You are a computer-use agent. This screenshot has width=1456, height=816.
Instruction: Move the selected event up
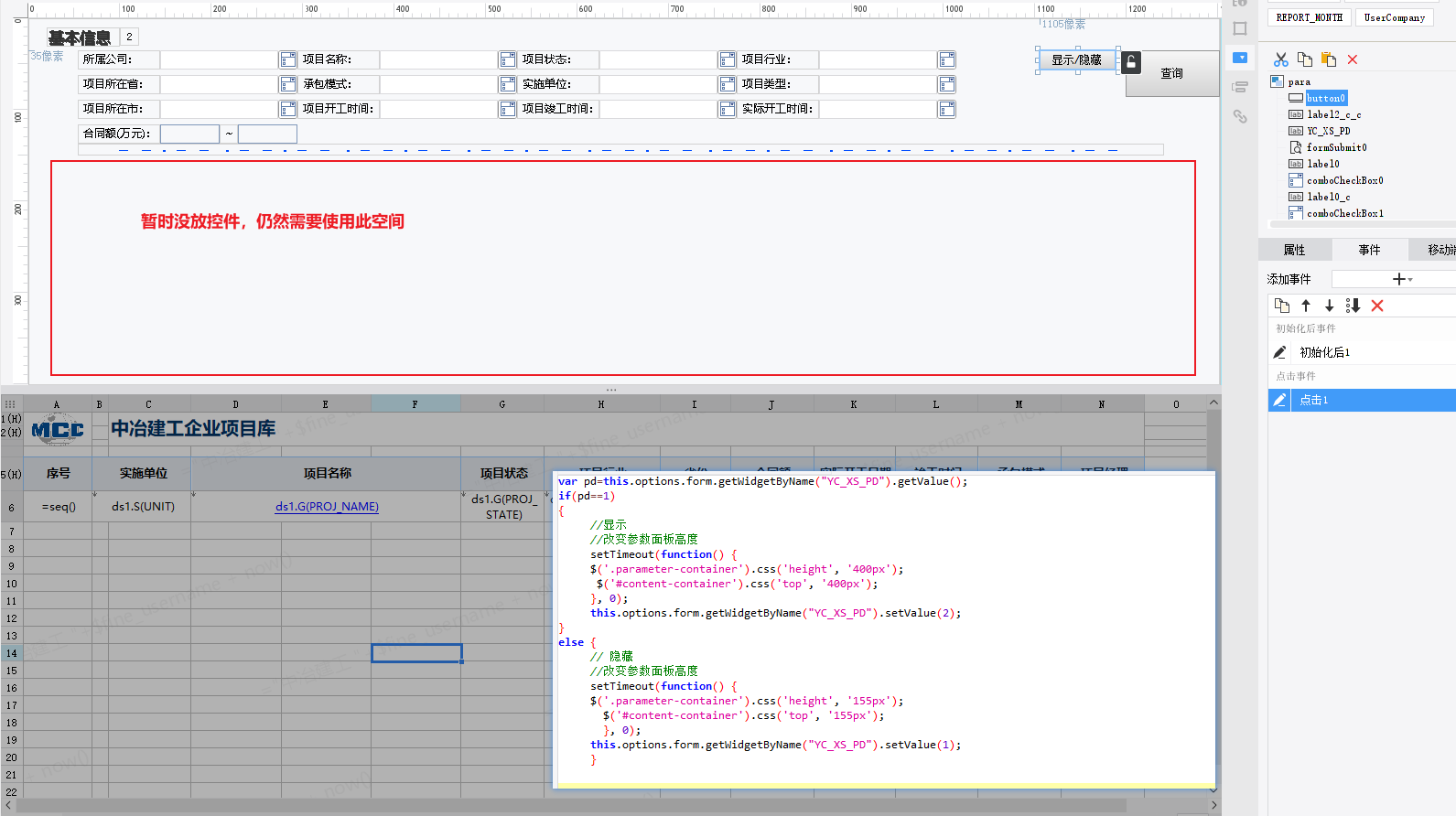[x=1306, y=306]
